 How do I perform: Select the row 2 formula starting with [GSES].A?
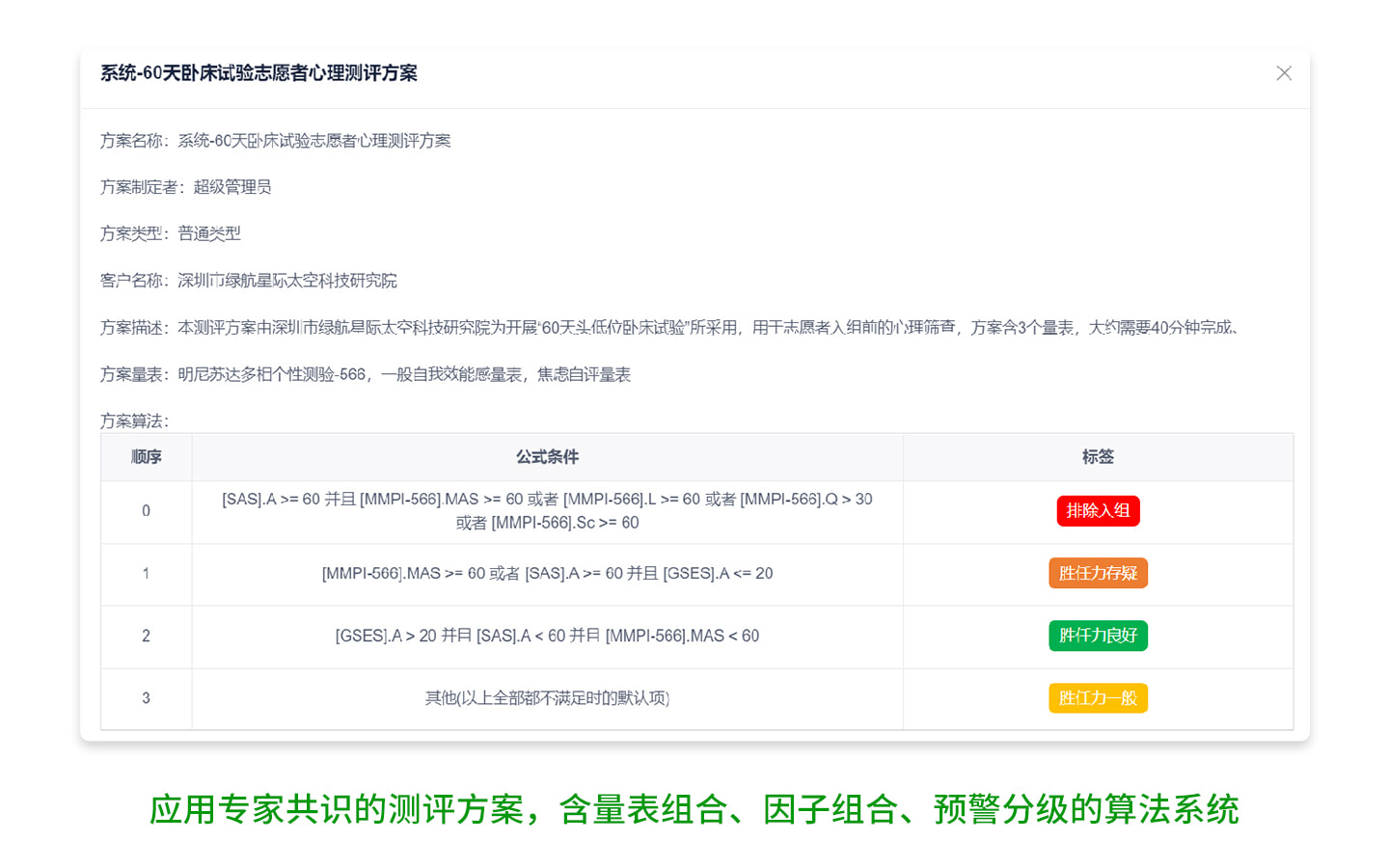coord(547,637)
